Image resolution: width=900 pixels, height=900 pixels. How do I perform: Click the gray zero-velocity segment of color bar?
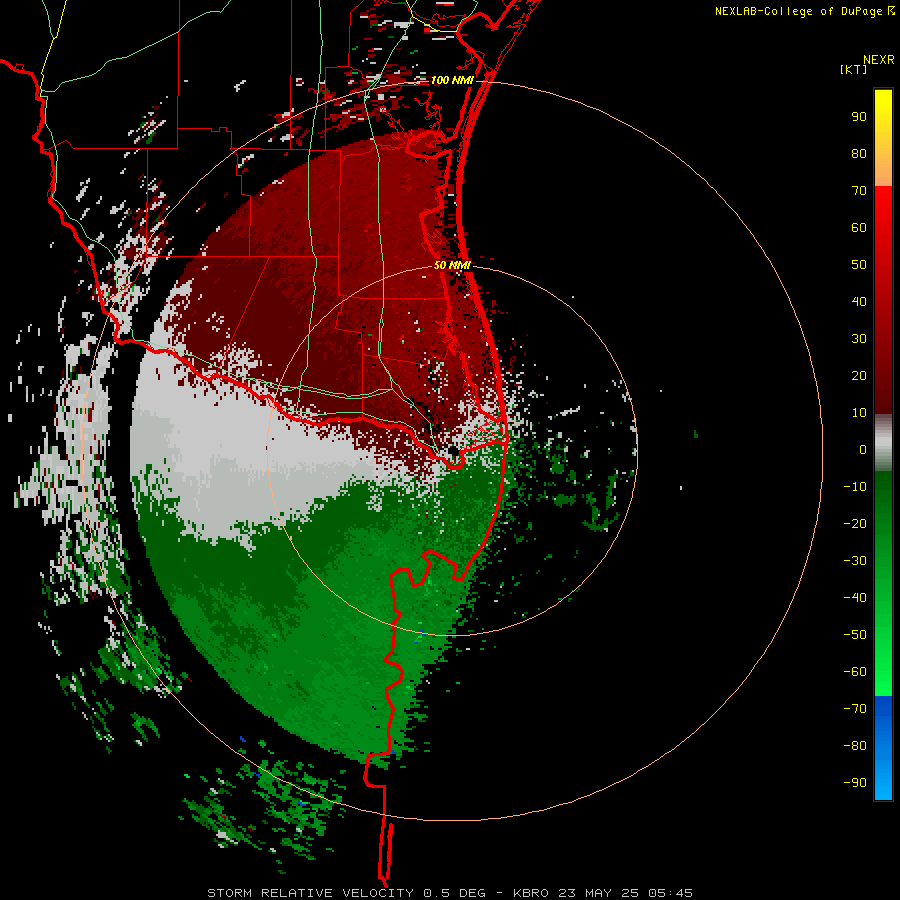pos(883,443)
